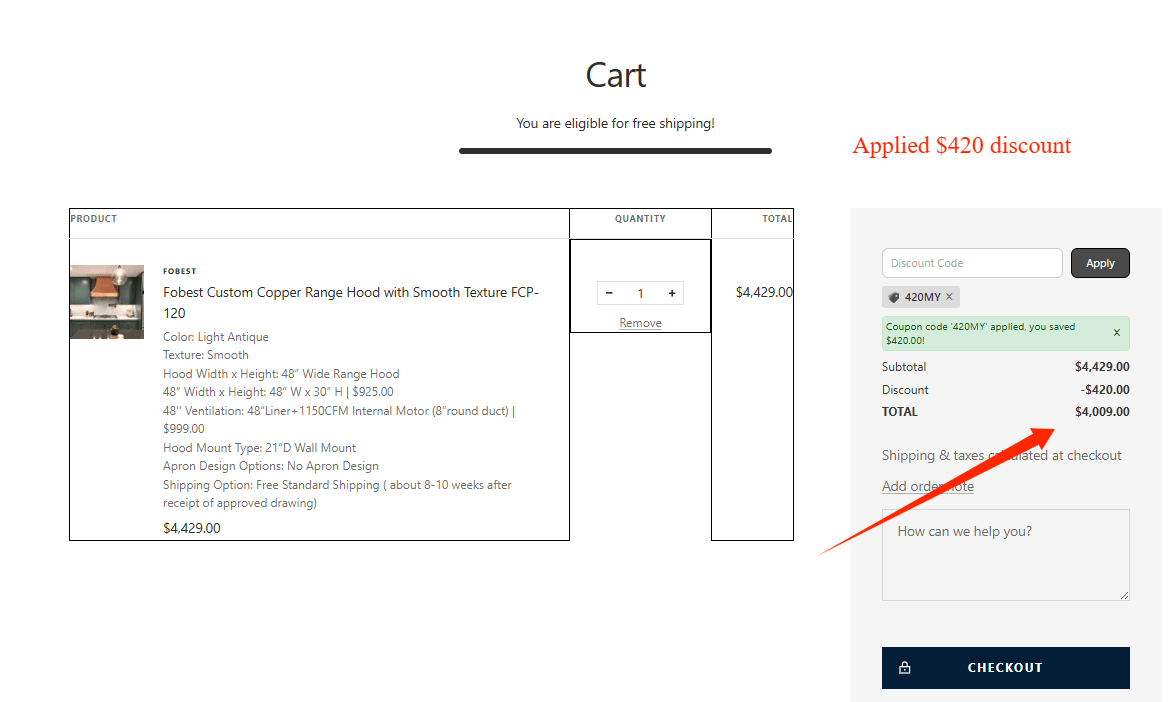Image resolution: width=1172 pixels, height=702 pixels.
Task: Click the 'Hood Mount Type: 21"D Wall Mount' text
Action: point(259,448)
